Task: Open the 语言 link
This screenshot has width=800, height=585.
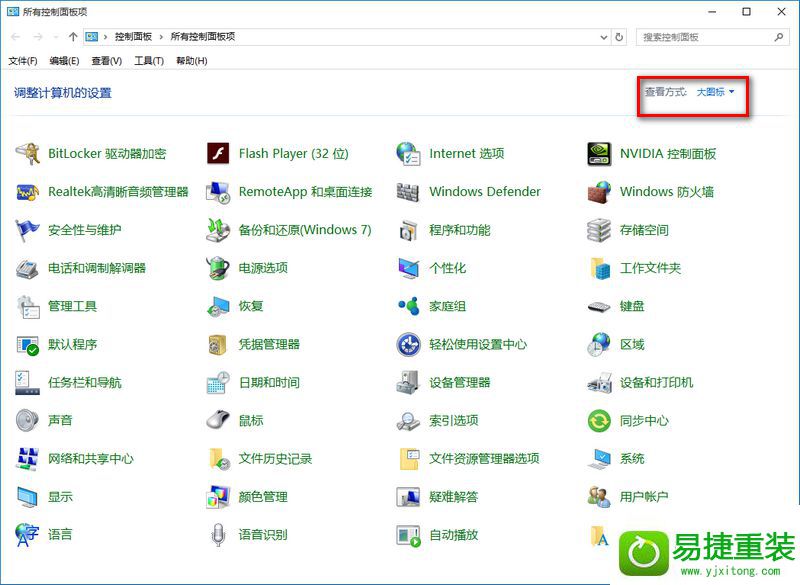Action: (60, 535)
